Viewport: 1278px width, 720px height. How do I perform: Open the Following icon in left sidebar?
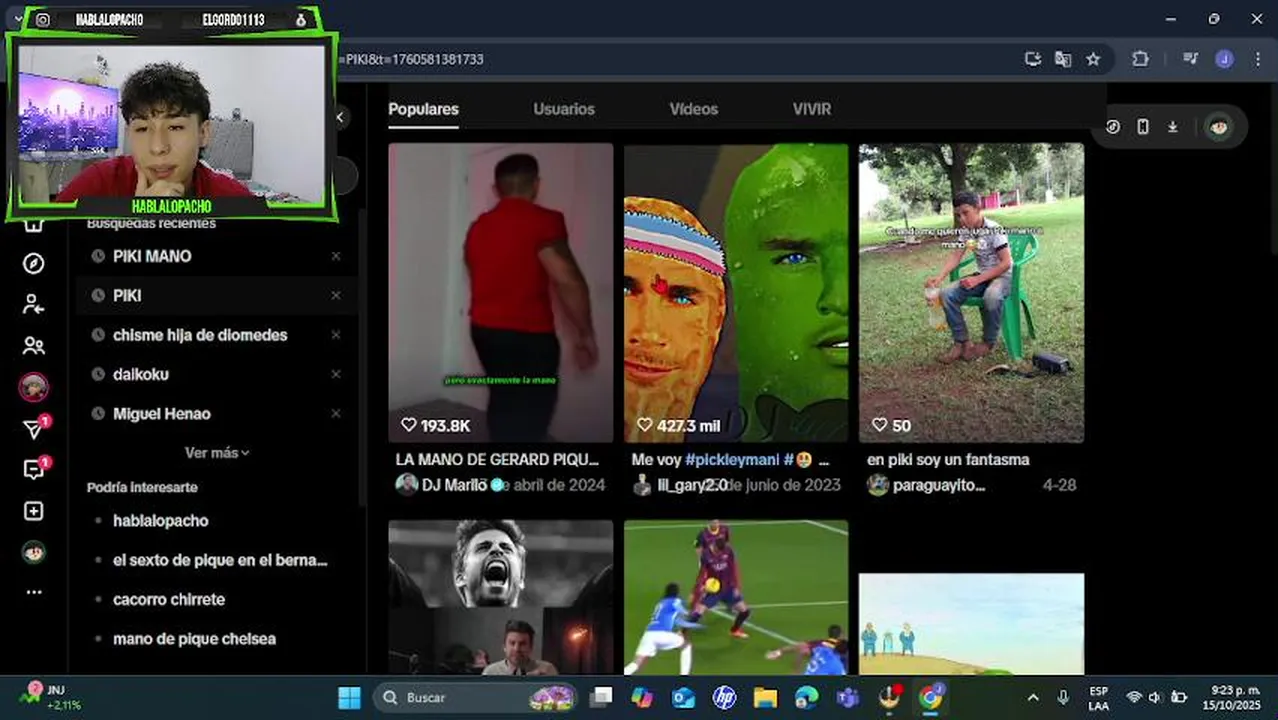pos(34,304)
